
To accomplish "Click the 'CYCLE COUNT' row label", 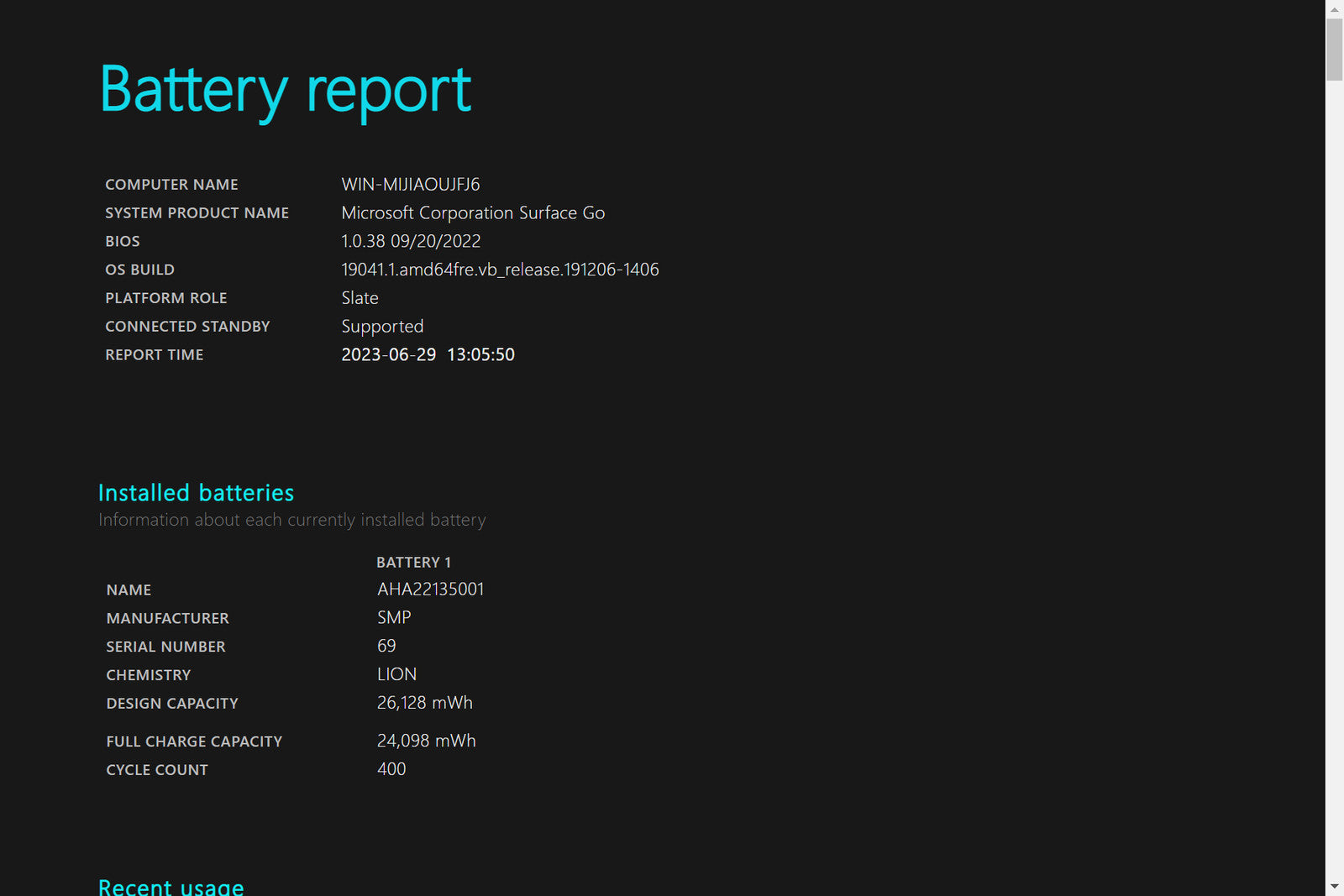I will [x=156, y=771].
